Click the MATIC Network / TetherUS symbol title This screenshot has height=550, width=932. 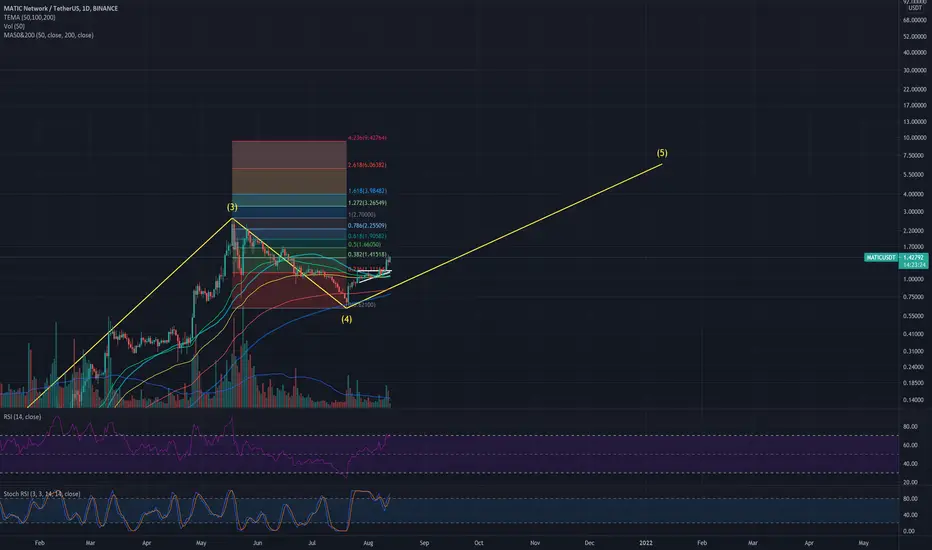(61, 8)
